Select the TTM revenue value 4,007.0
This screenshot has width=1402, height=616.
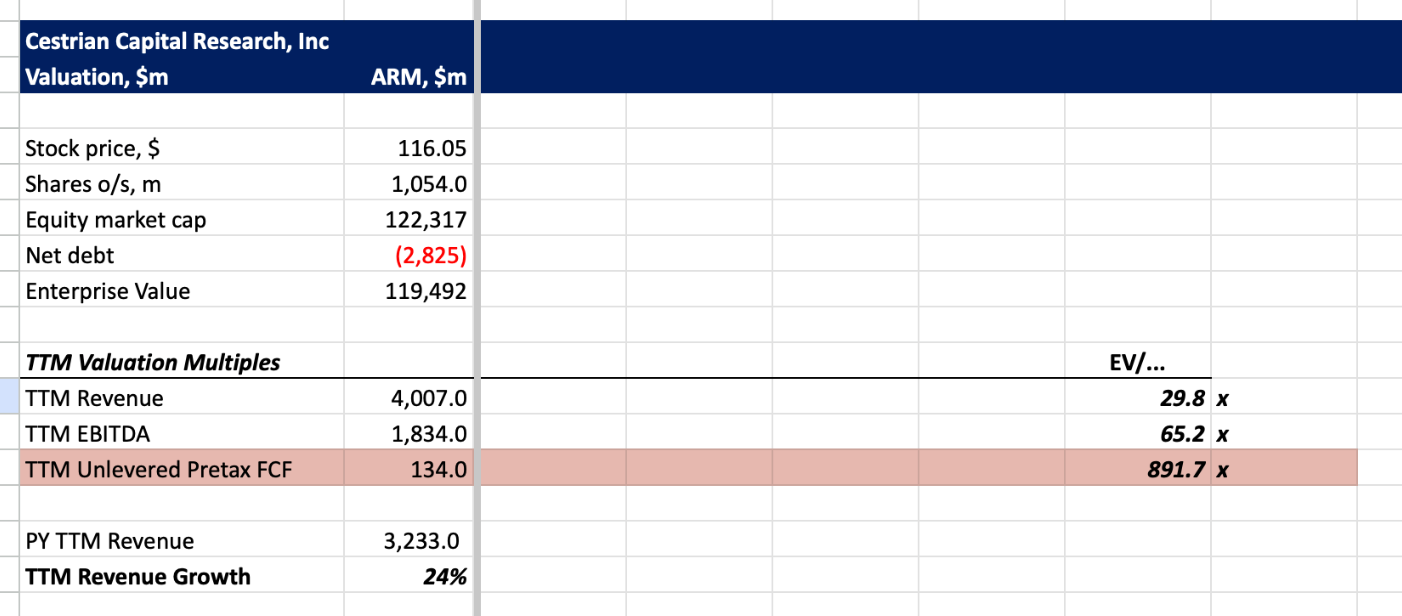(408, 398)
